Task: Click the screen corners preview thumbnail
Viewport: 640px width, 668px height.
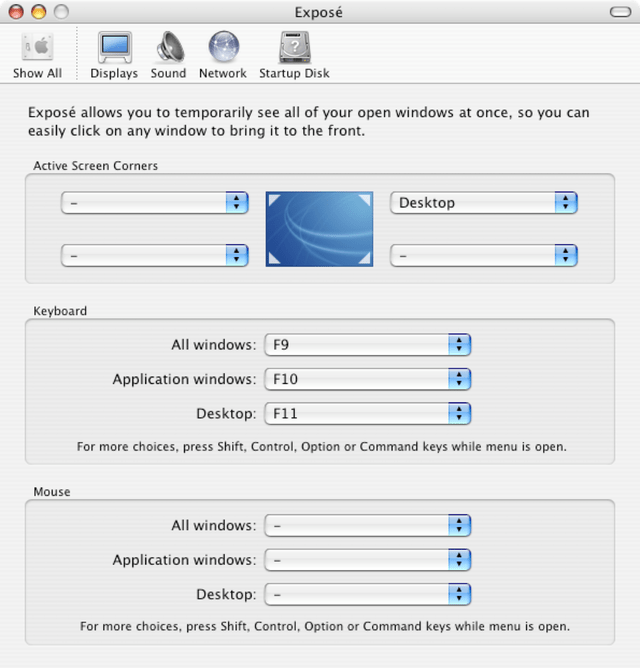Action: pyautogui.click(x=319, y=229)
